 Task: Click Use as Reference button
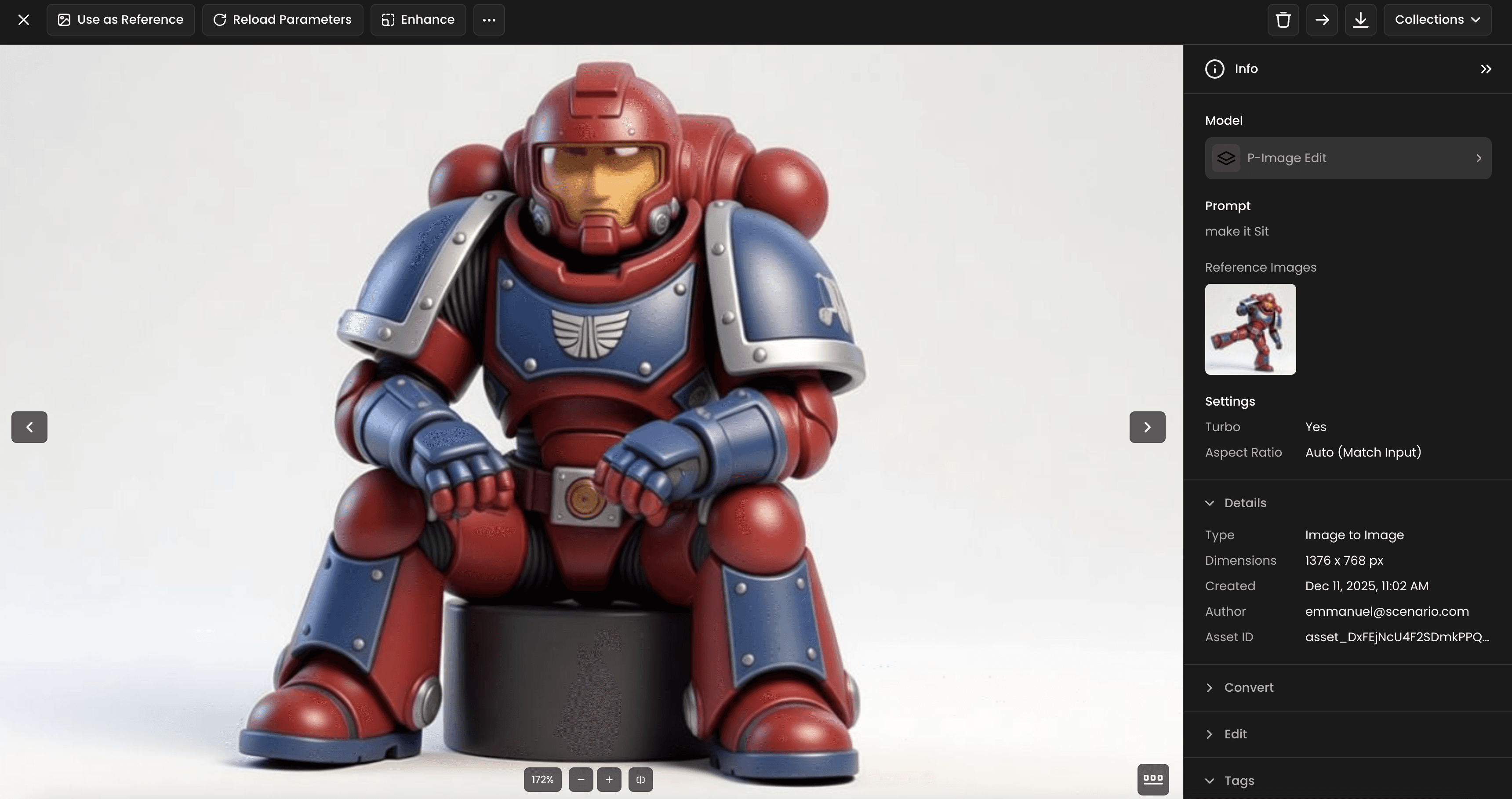point(121,20)
